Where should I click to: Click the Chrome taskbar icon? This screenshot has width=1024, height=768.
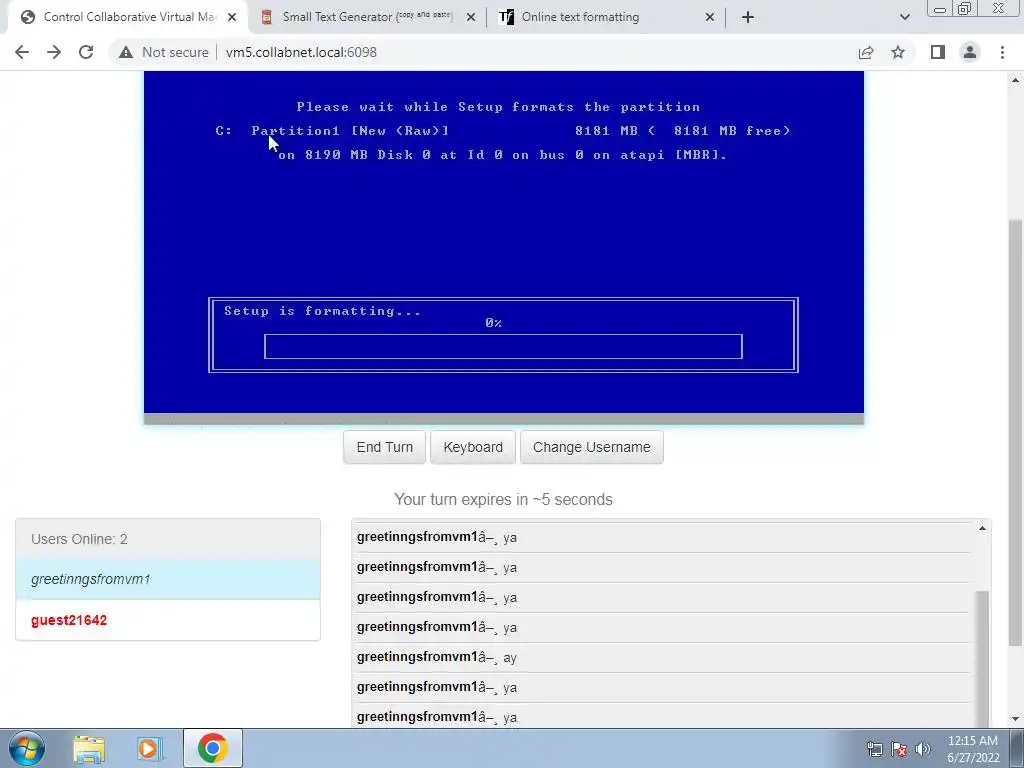212,748
